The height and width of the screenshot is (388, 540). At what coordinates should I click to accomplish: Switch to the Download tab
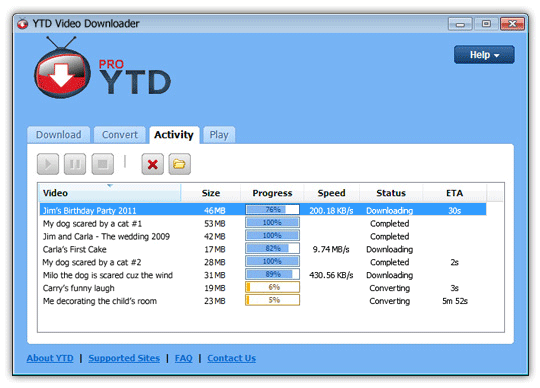(x=59, y=135)
